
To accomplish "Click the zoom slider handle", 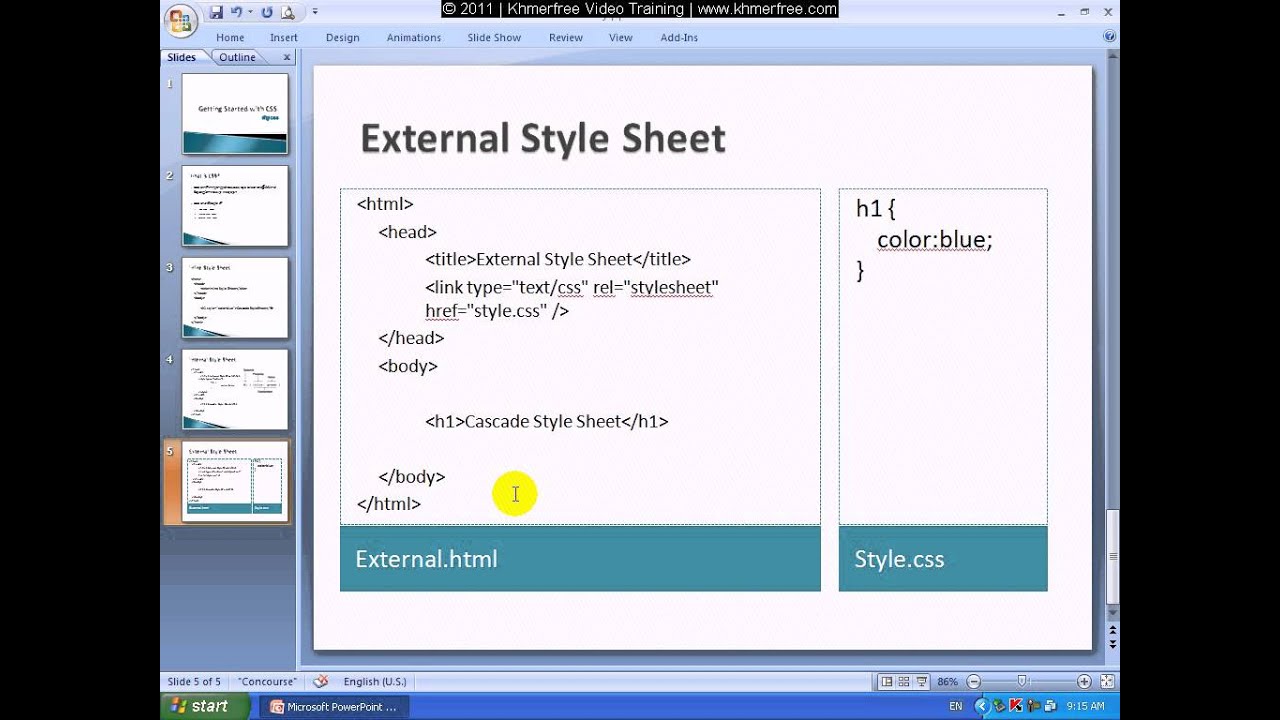I will click(x=1021, y=682).
